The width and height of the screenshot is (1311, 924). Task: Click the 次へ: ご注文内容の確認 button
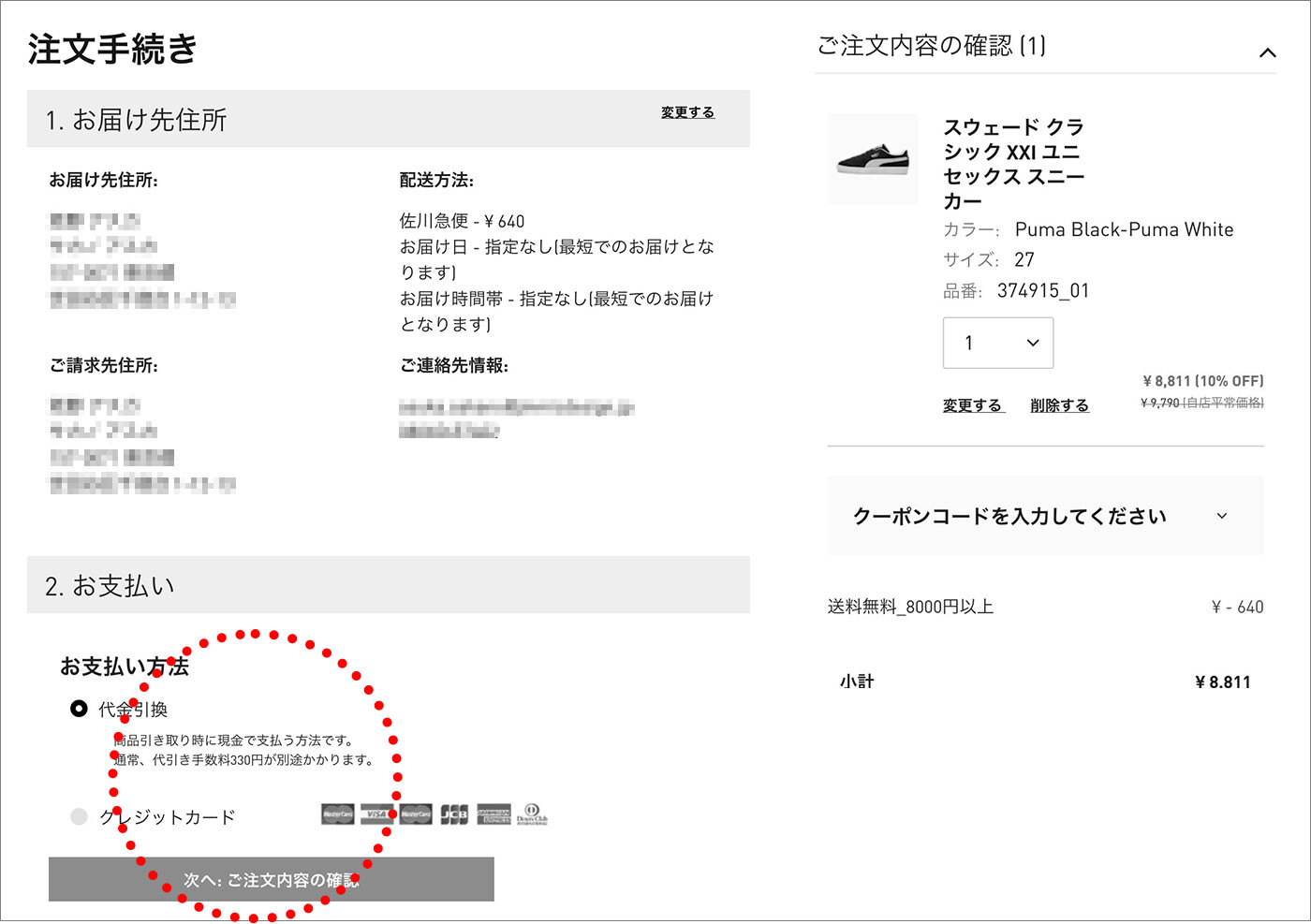(271, 880)
